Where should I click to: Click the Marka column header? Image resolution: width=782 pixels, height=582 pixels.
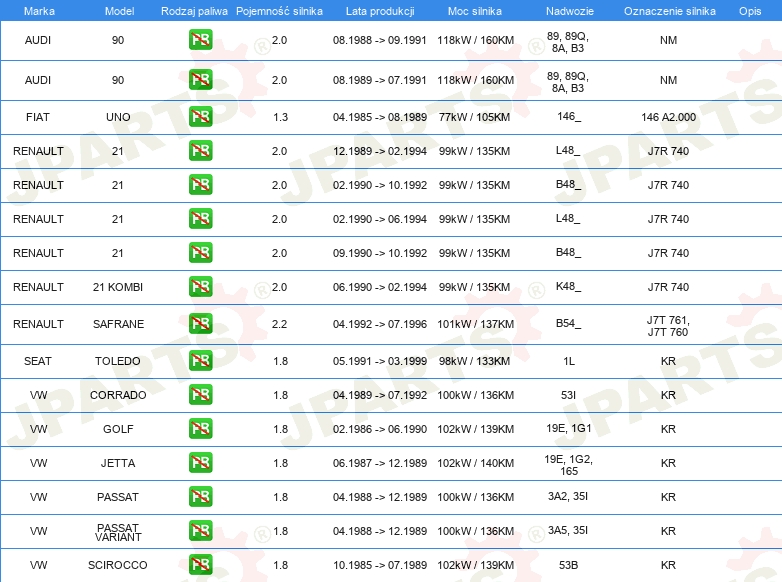point(39,11)
